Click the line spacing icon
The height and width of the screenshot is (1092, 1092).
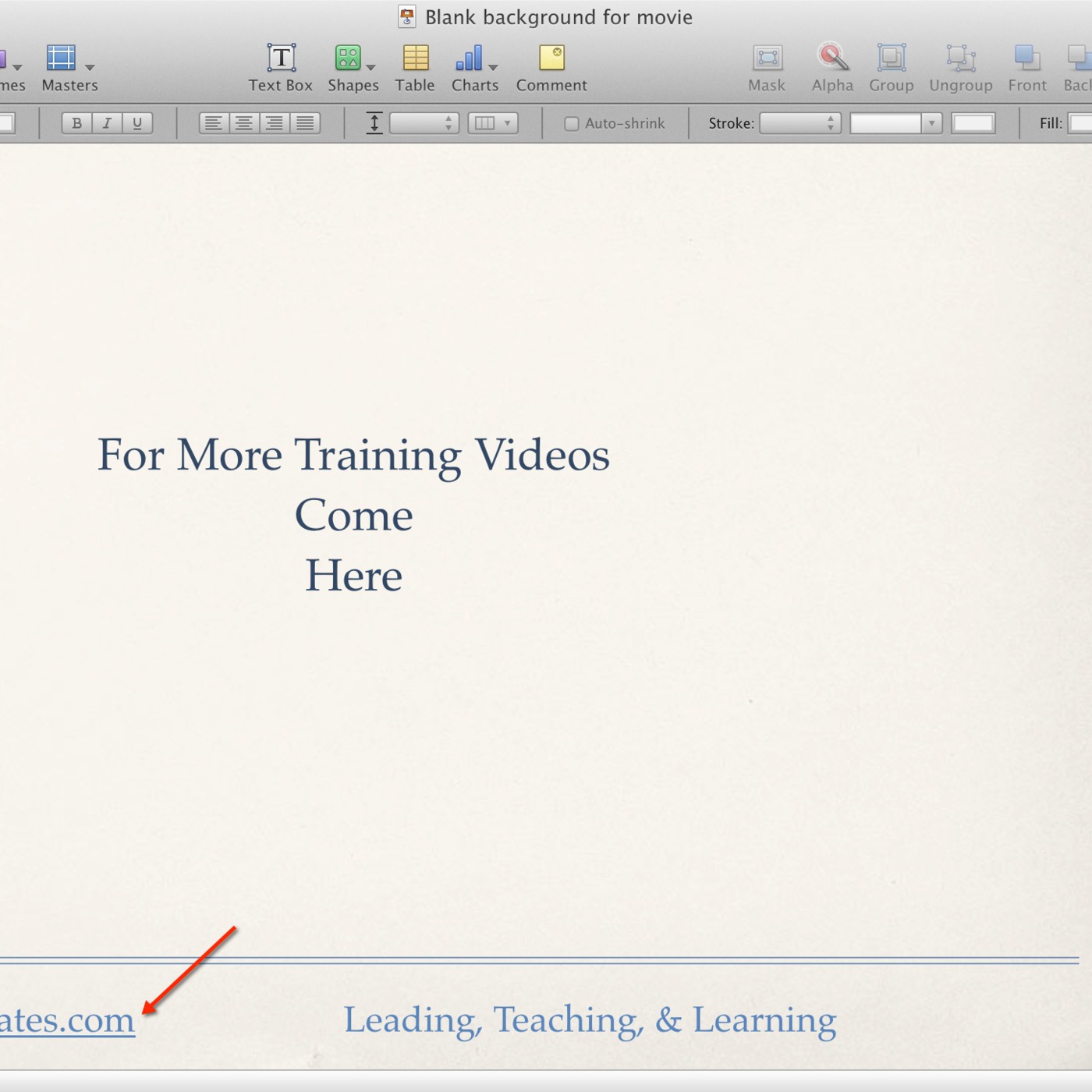pyautogui.click(x=374, y=123)
